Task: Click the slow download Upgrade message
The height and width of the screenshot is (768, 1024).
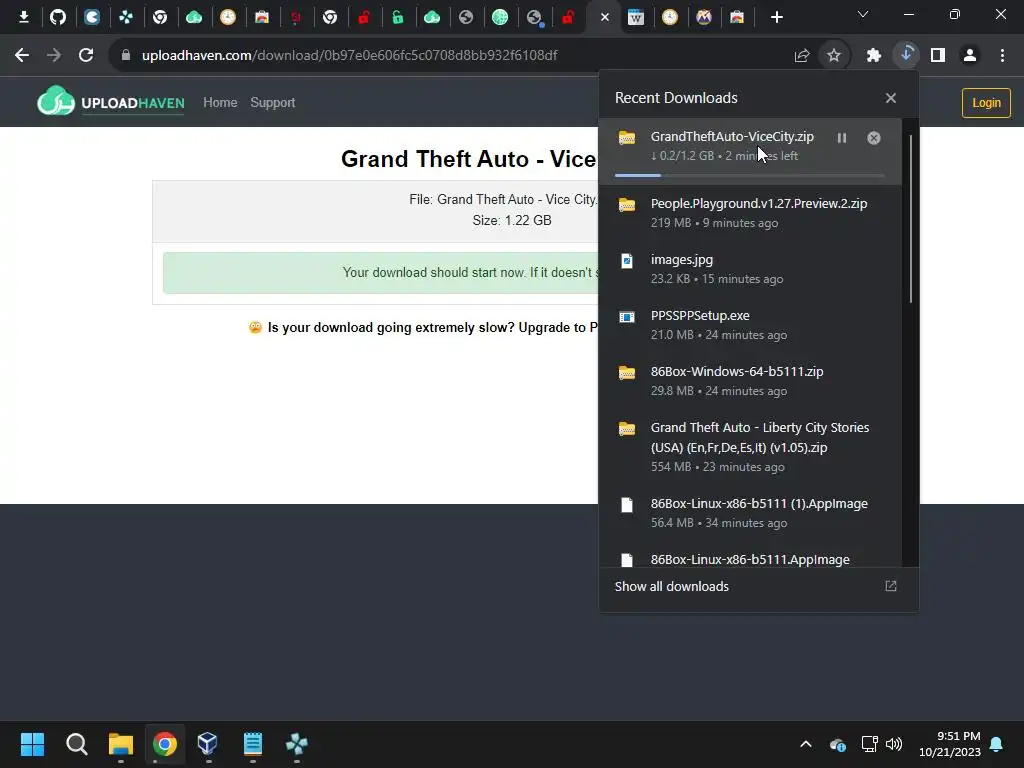Action: coord(423,327)
